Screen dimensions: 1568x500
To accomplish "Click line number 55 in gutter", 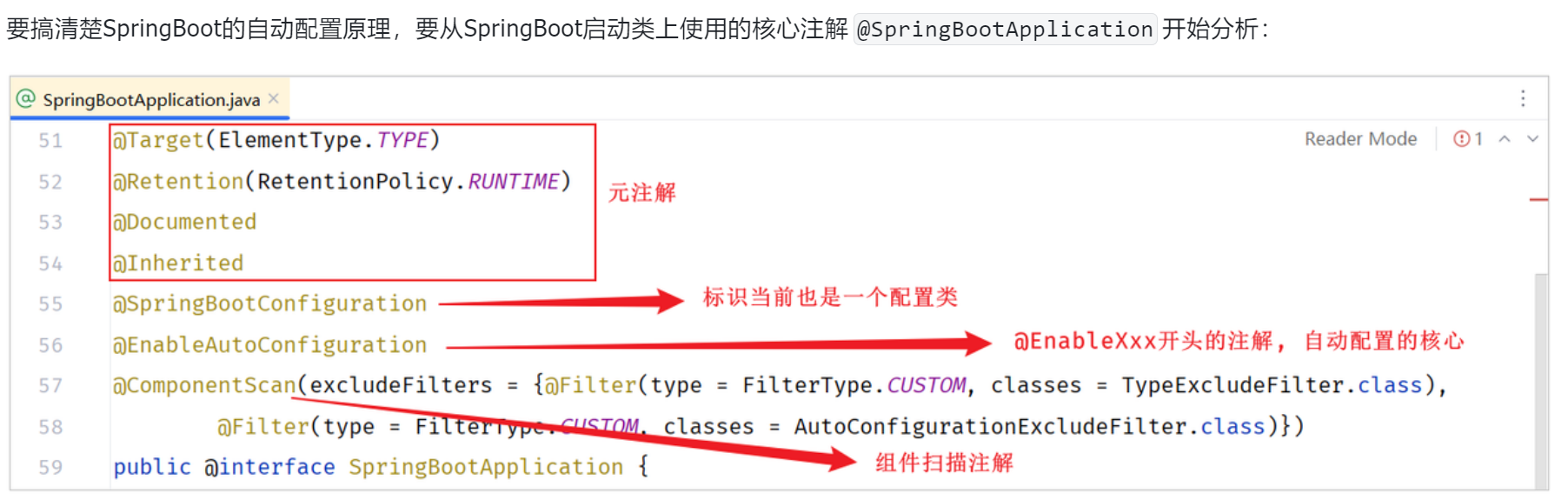I will [x=50, y=304].
